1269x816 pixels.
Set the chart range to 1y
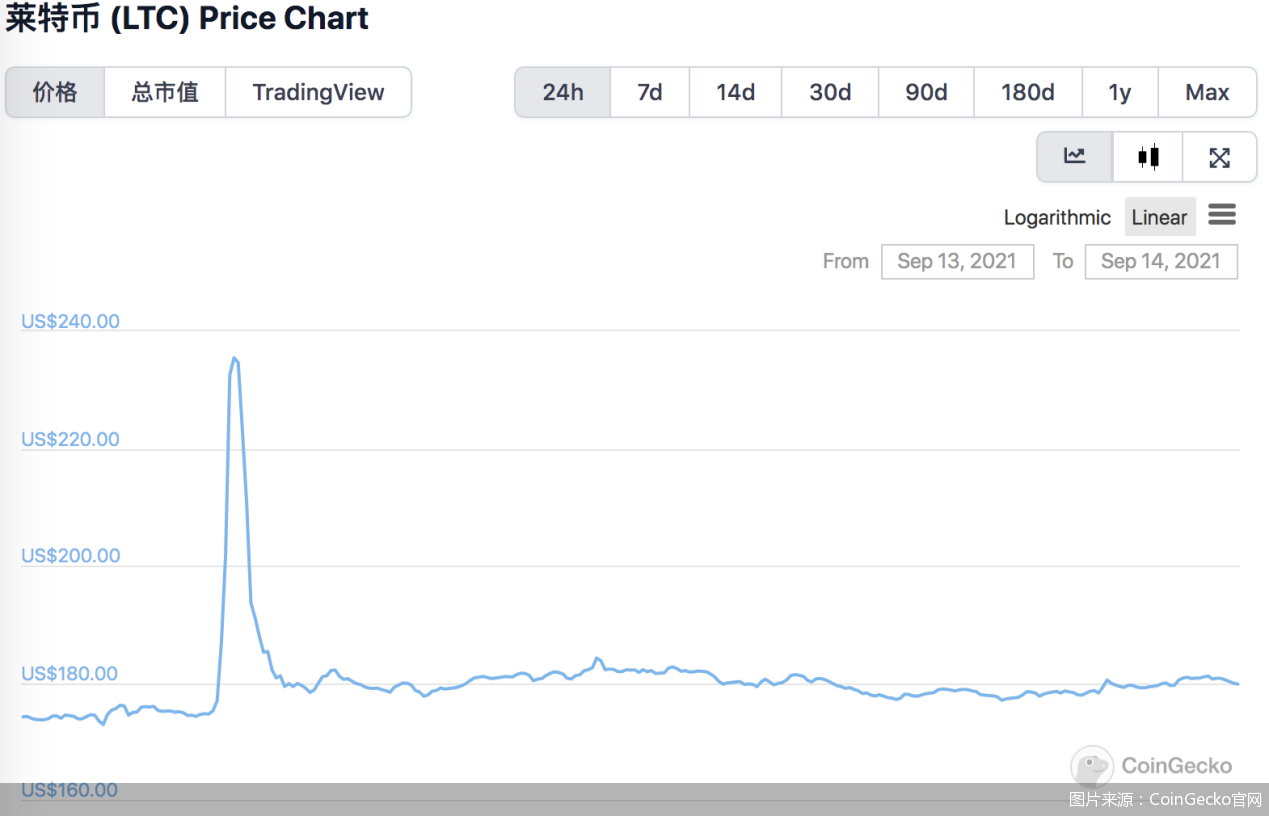point(1120,93)
